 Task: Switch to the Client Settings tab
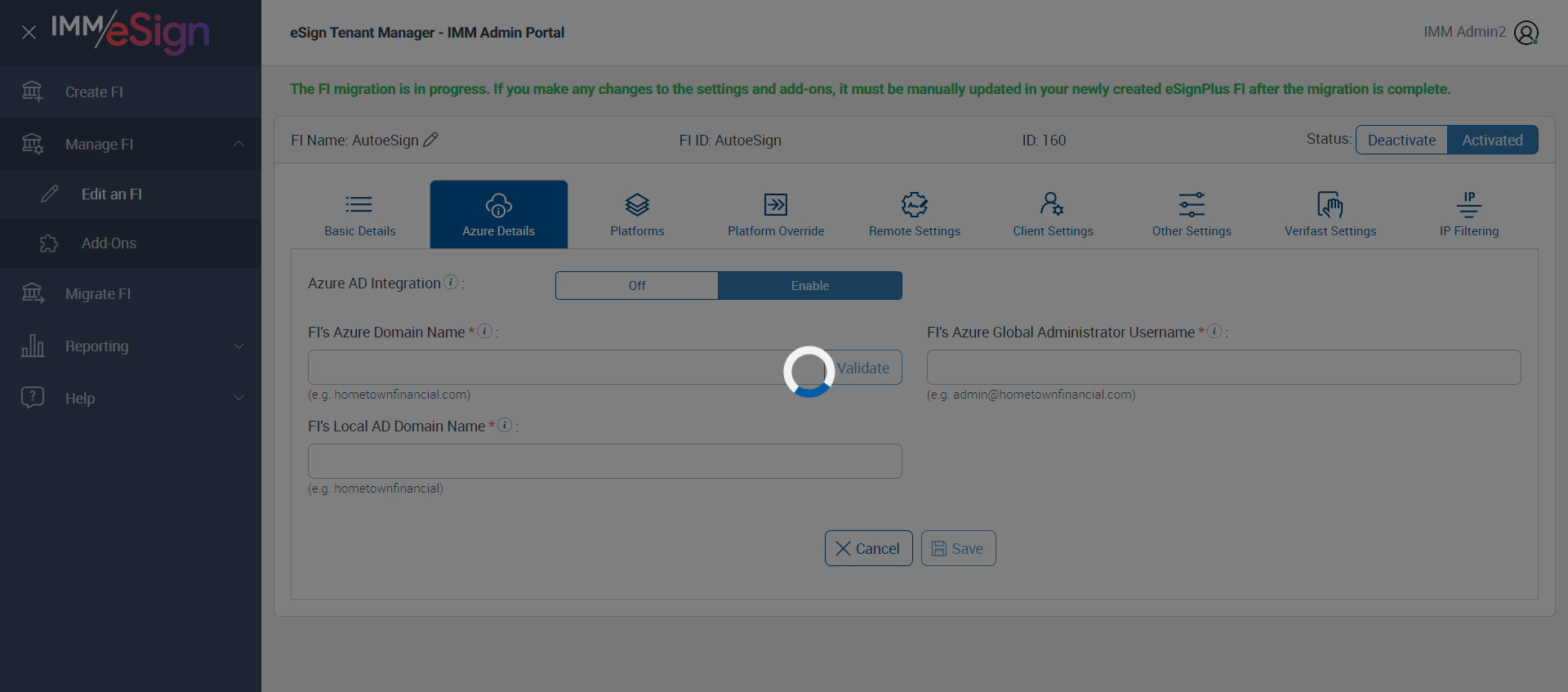click(1053, 214)
